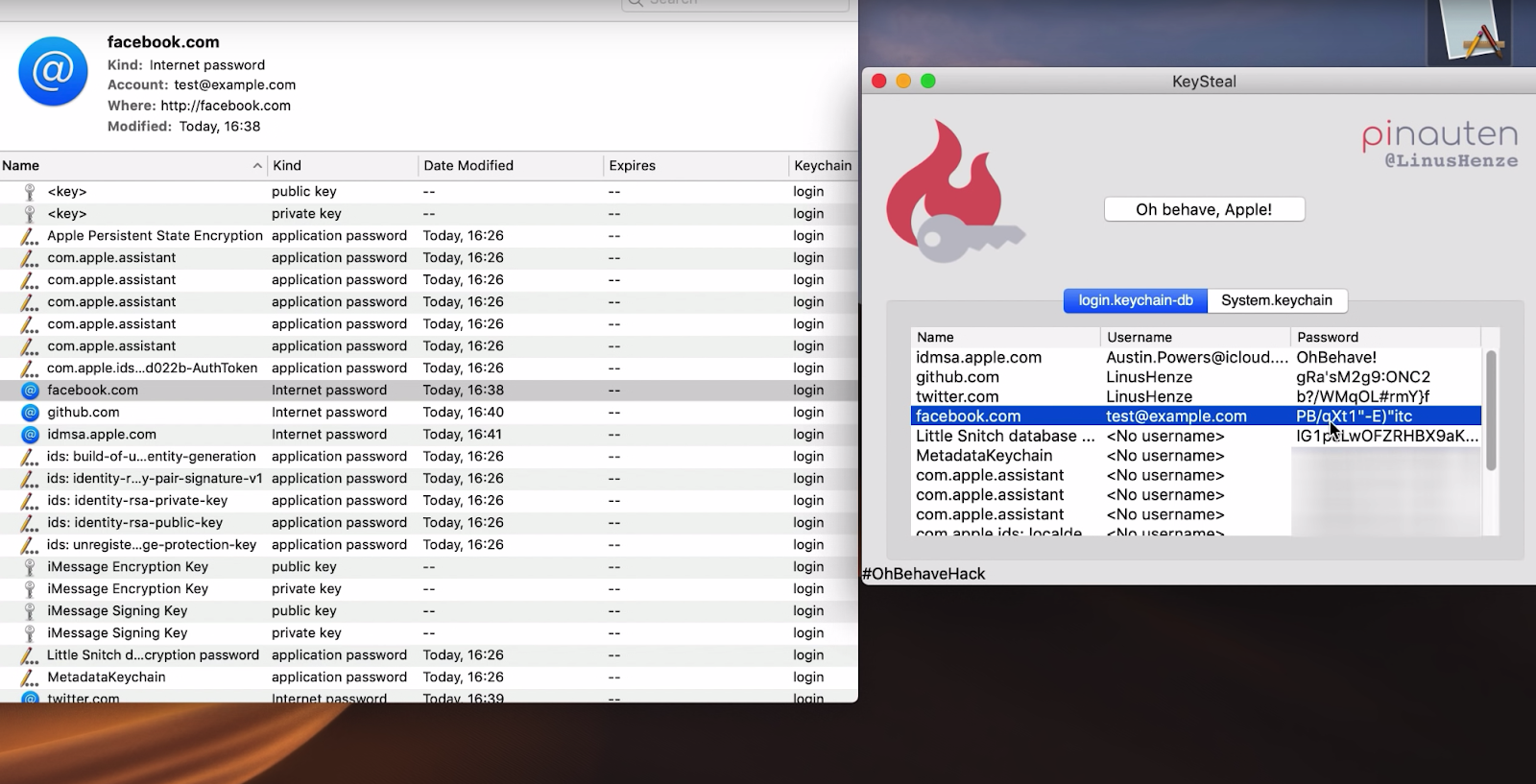Click the #OhBehaveHack status text
Image resolution: width=1536 pixels, height=784 pixels.
click(924, 574)
